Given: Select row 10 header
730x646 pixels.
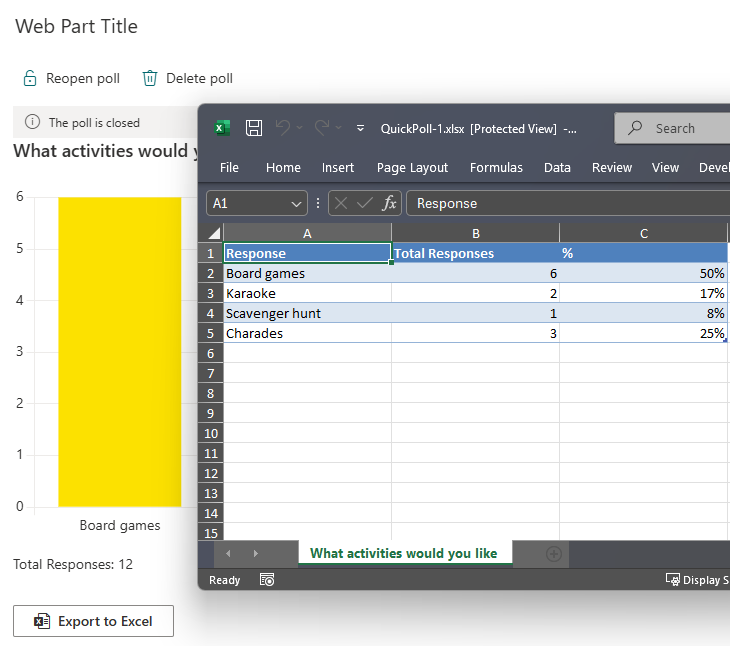Looking at the screenshot, I should (210, 433).
